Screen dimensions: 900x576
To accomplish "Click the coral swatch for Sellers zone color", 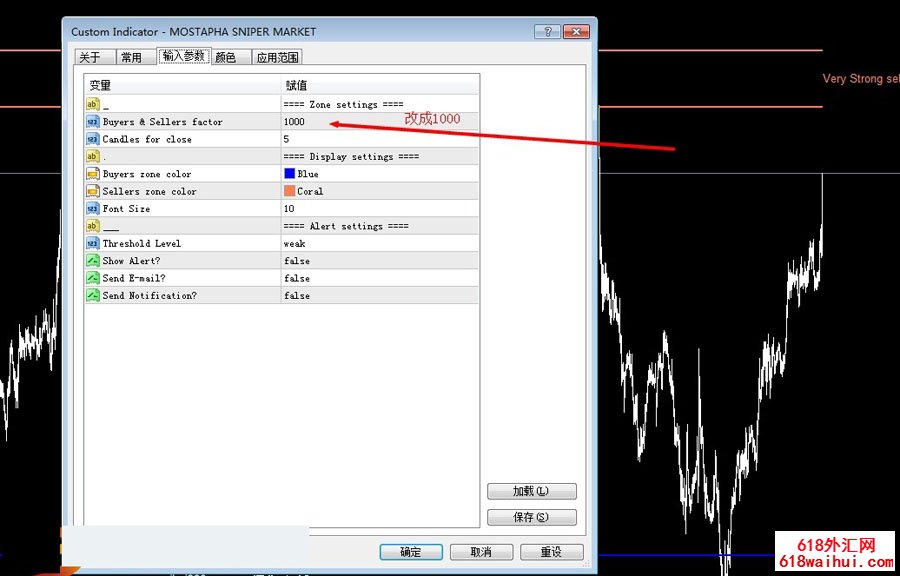I will click(x=289, y=191).
